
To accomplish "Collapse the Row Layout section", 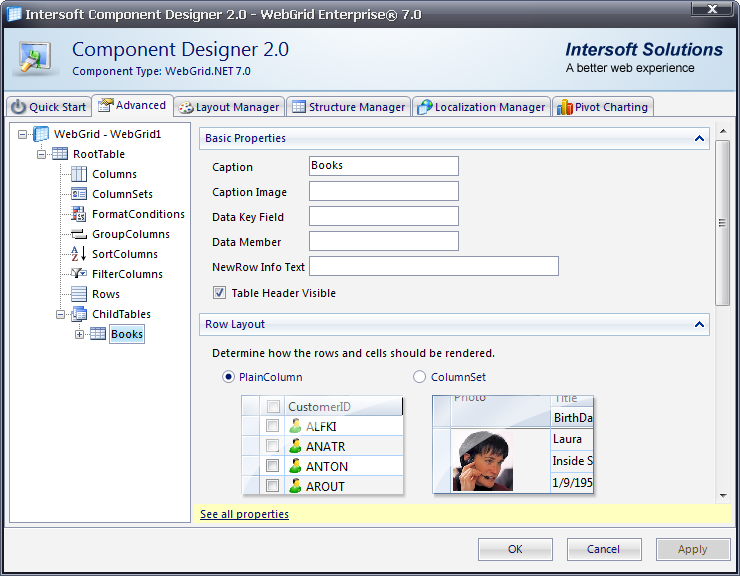I will tap(699, 324).
